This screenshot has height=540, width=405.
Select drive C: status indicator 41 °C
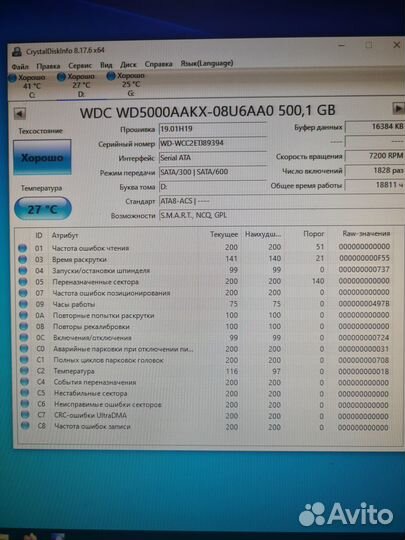[28, 86]
